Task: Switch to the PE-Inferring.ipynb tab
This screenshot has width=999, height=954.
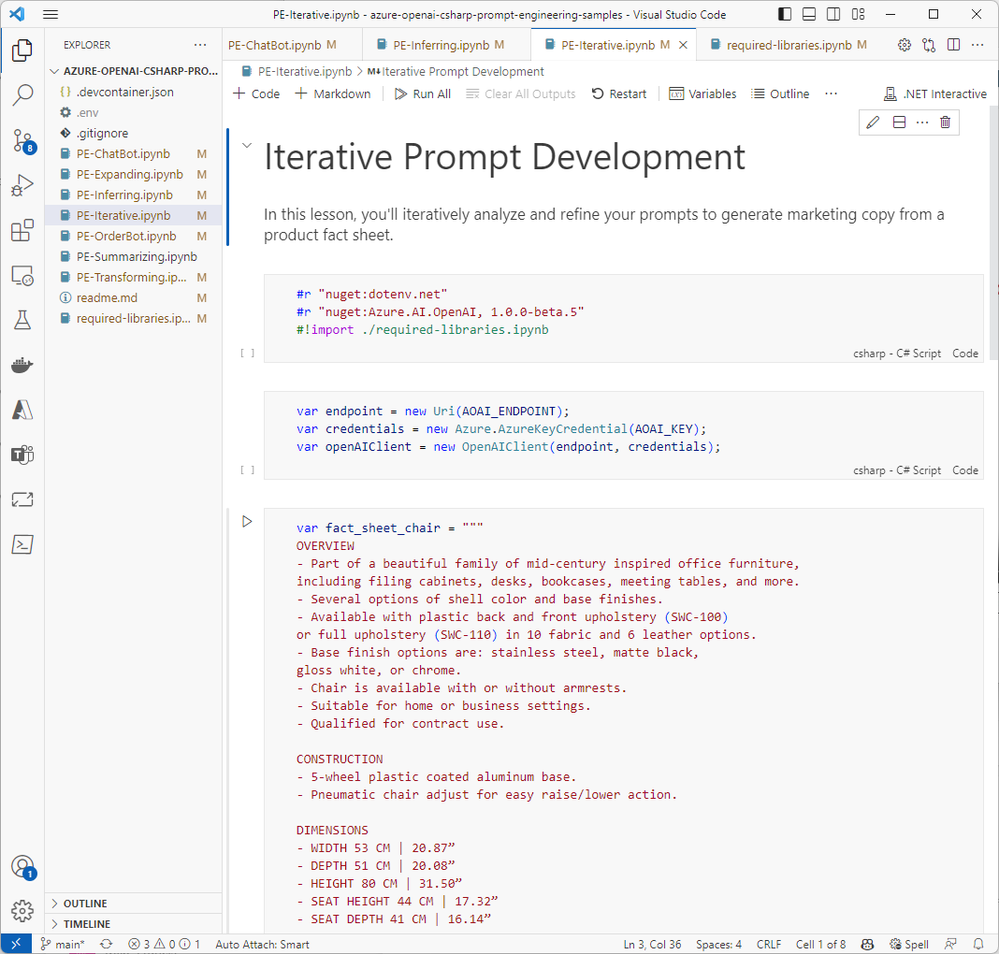Action: (x=448, y=45)
